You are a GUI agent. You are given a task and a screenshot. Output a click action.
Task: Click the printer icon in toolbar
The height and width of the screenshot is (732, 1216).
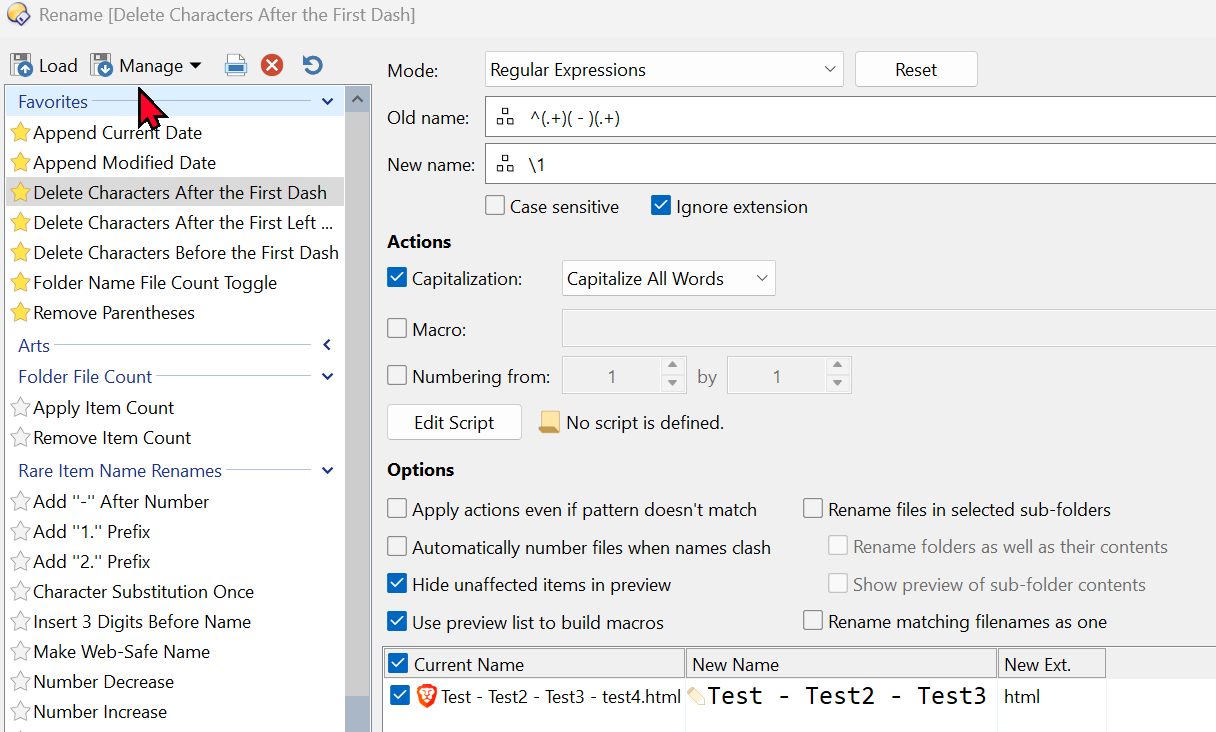pos(235,66)
